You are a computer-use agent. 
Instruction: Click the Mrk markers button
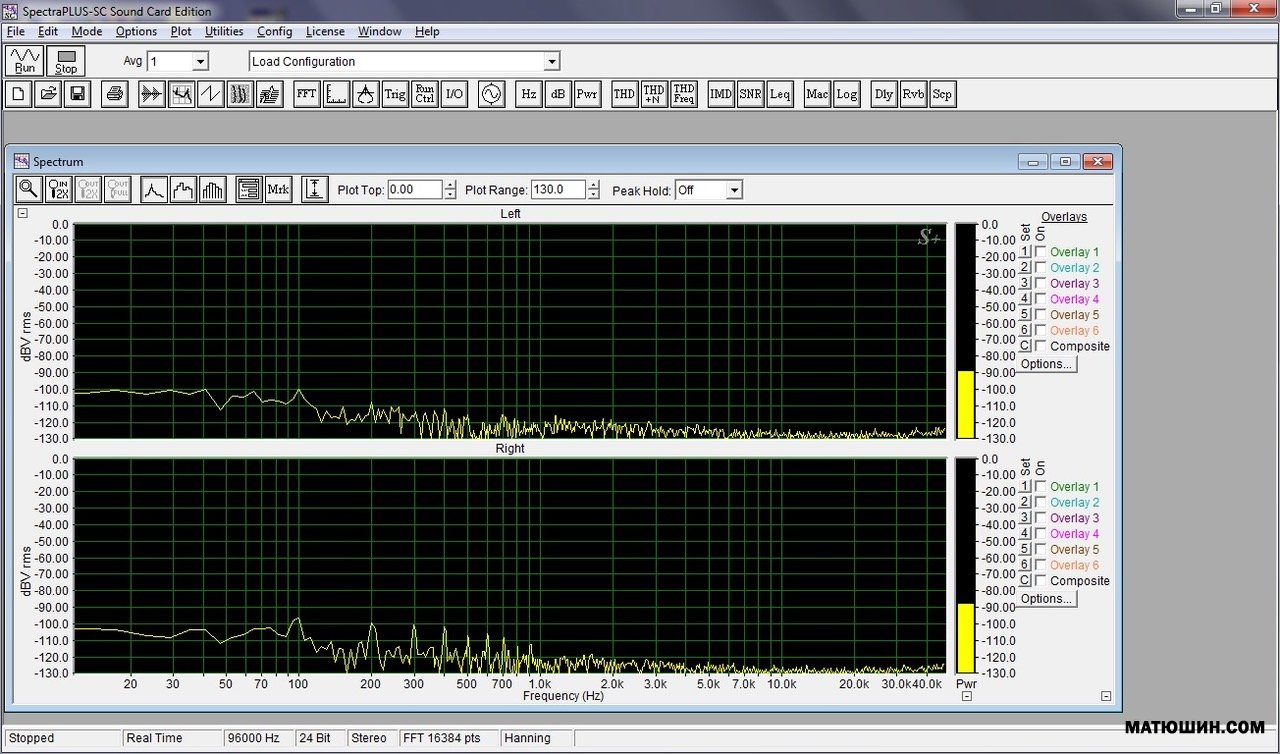point(279,189)
